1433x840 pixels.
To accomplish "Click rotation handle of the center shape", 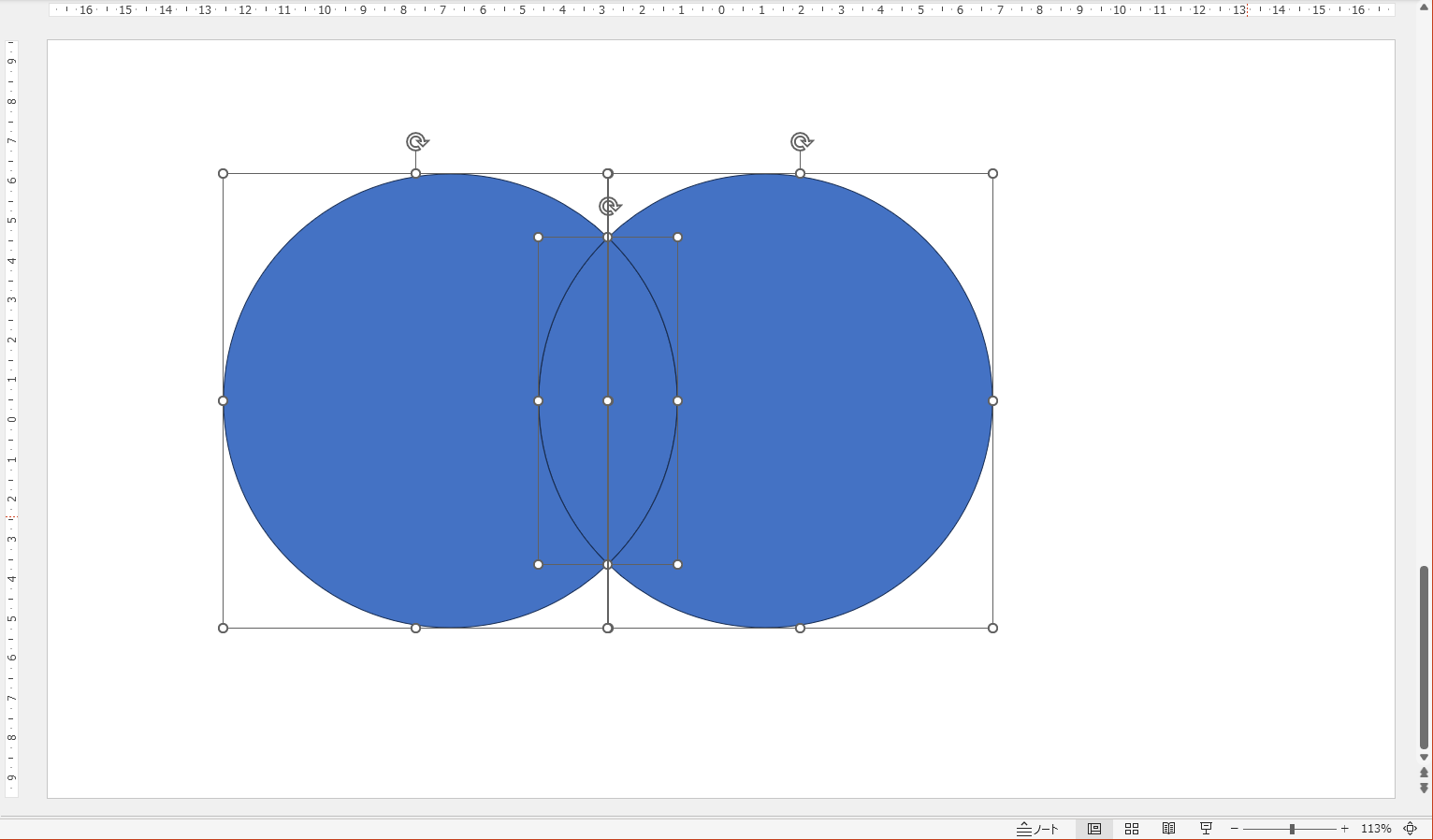I will coord(609,206).
